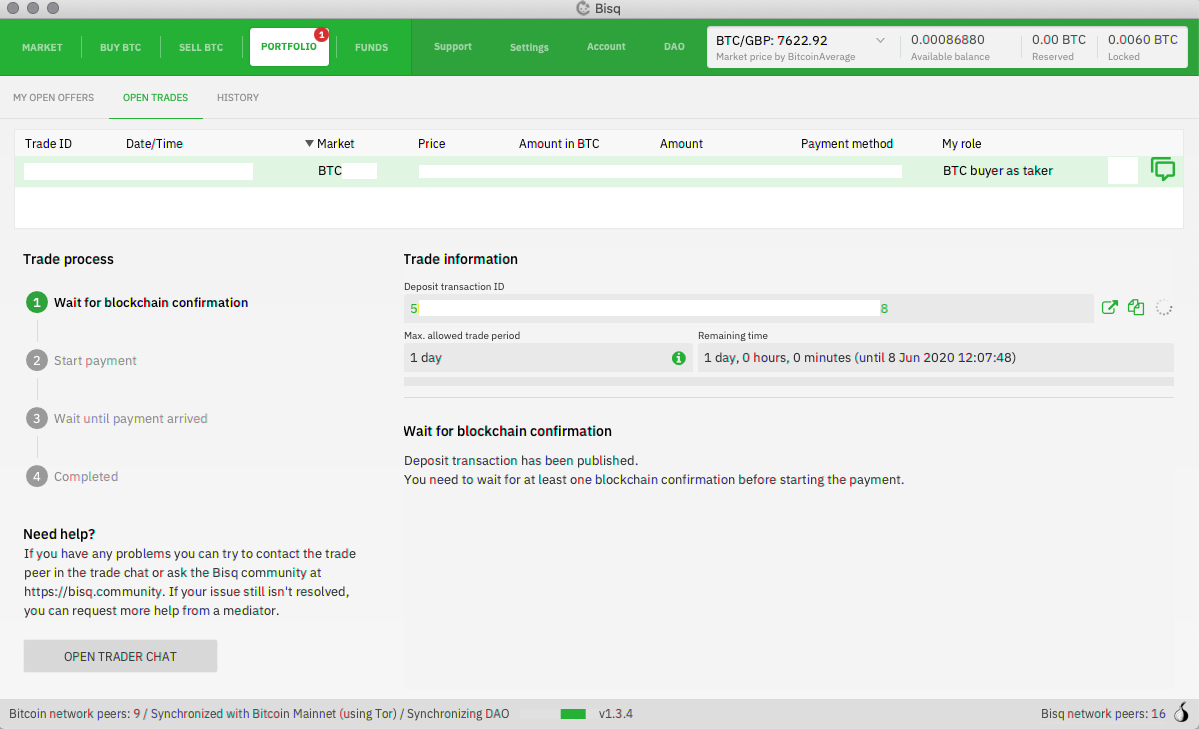The width and height of the screenshot is (1199, 729).
Task: Go to the Buy BTC tab
Action: pyautogui.click(x=120, y=47)
